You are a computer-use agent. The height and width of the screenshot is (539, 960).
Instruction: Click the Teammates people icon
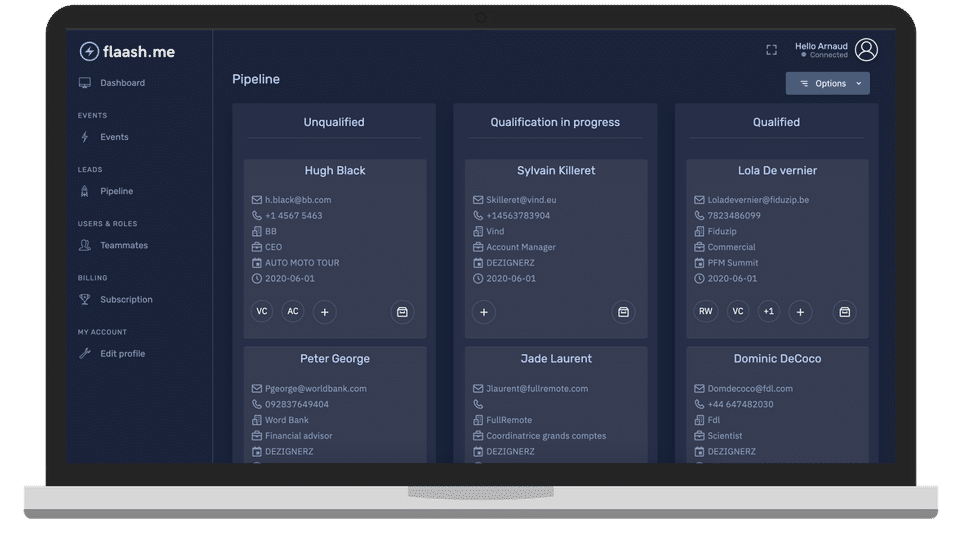coord(84,245)
